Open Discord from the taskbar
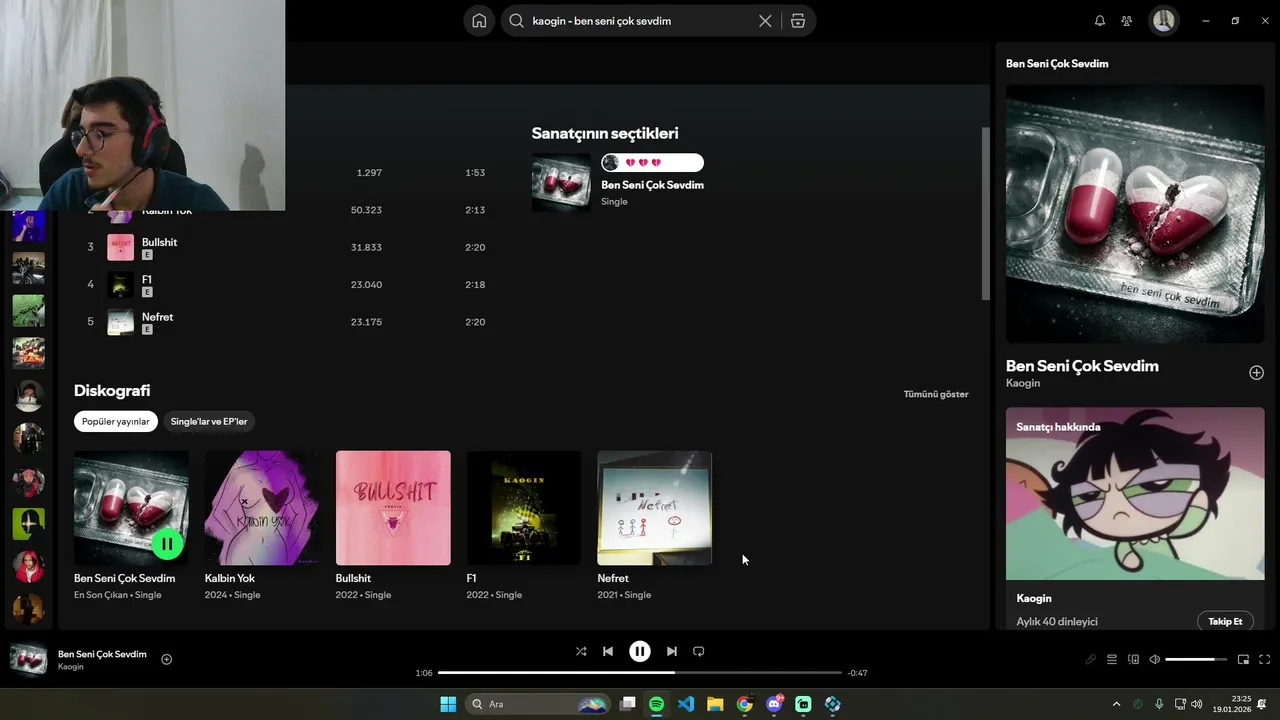Screen dimensions: 1280x720 [x=774, y=704]
